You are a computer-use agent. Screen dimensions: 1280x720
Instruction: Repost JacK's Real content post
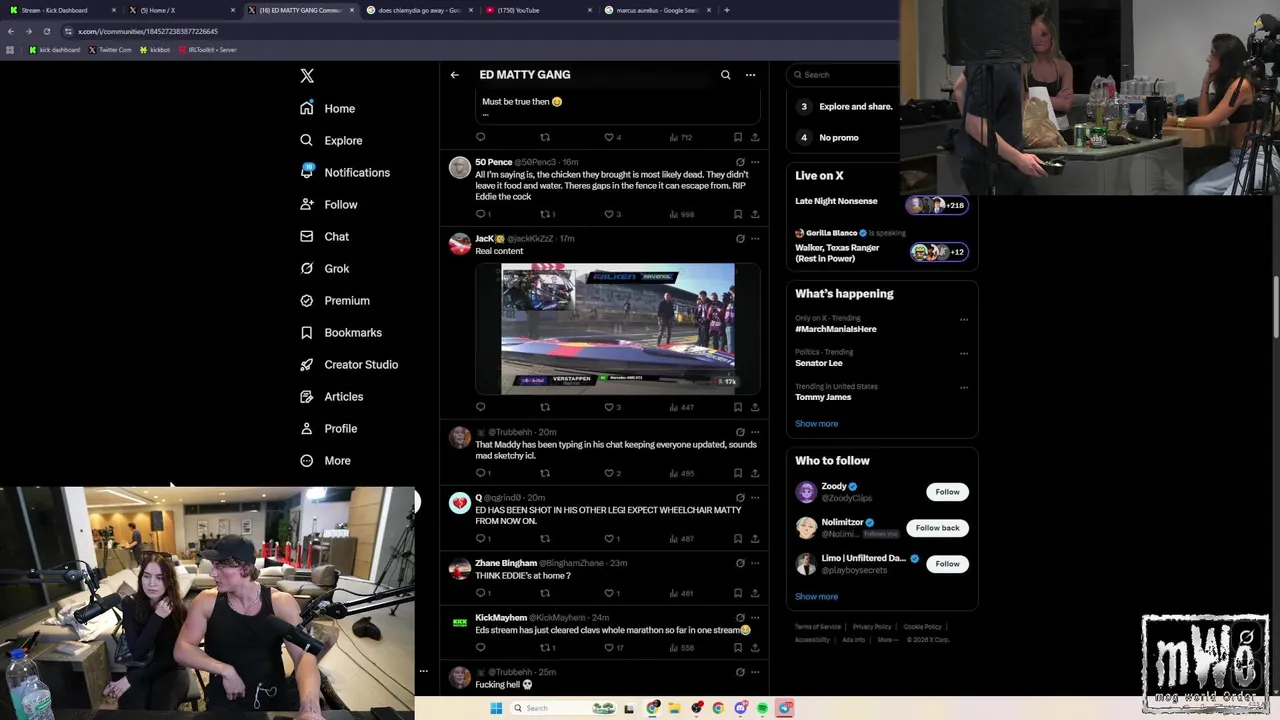(545, 407)
